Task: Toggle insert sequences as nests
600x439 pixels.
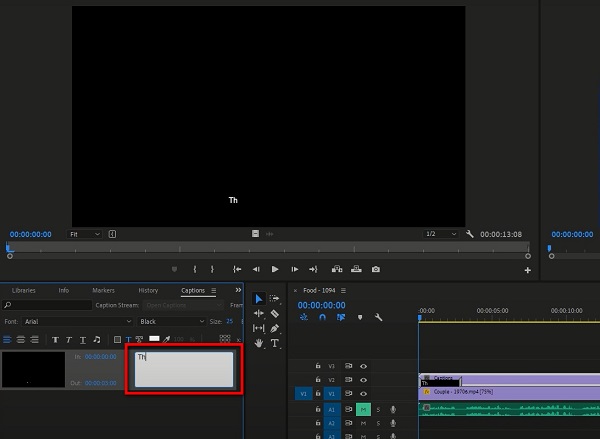Action: [304, 317]
